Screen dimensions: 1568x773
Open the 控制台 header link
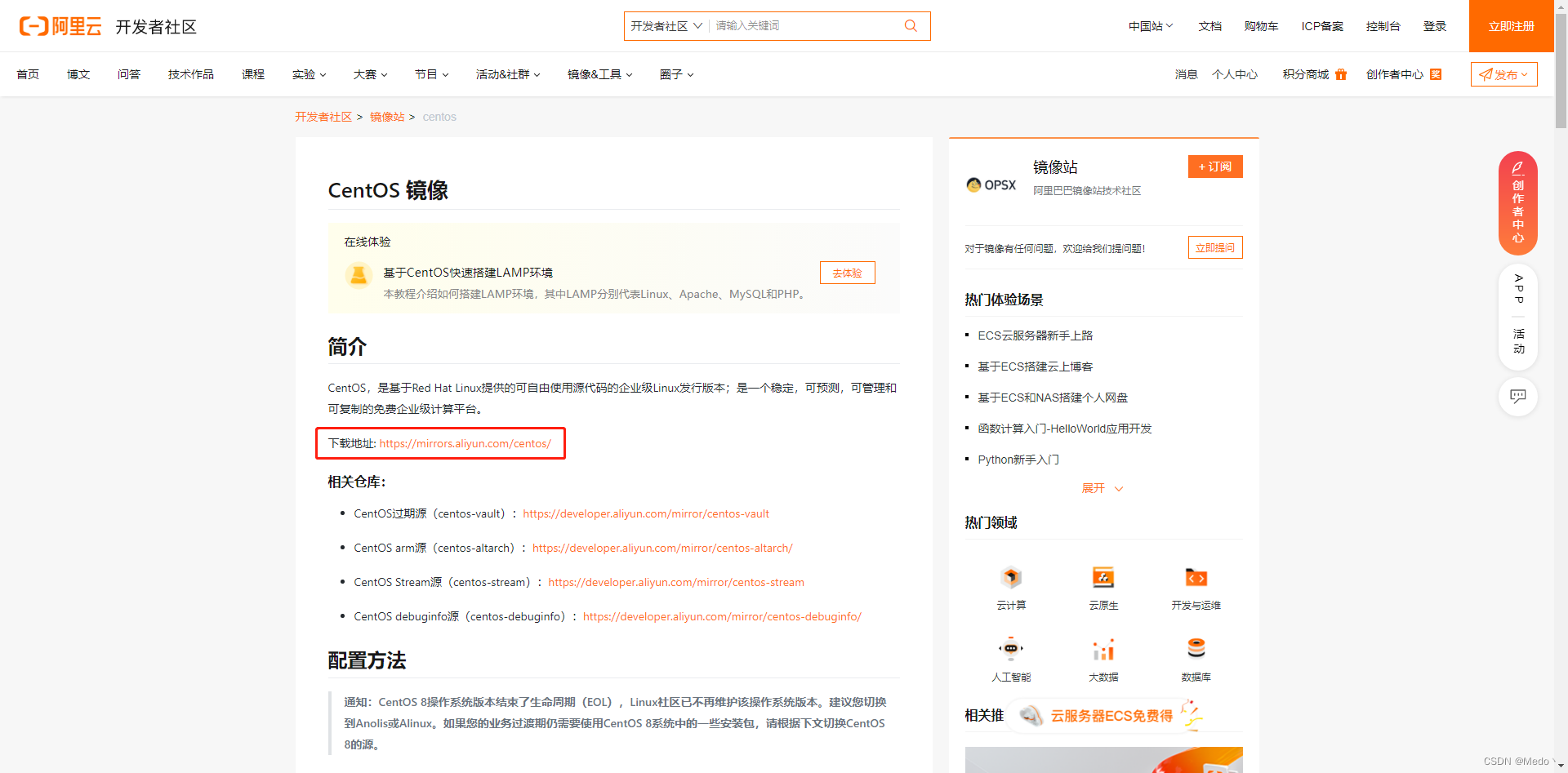coord(1383,26)
